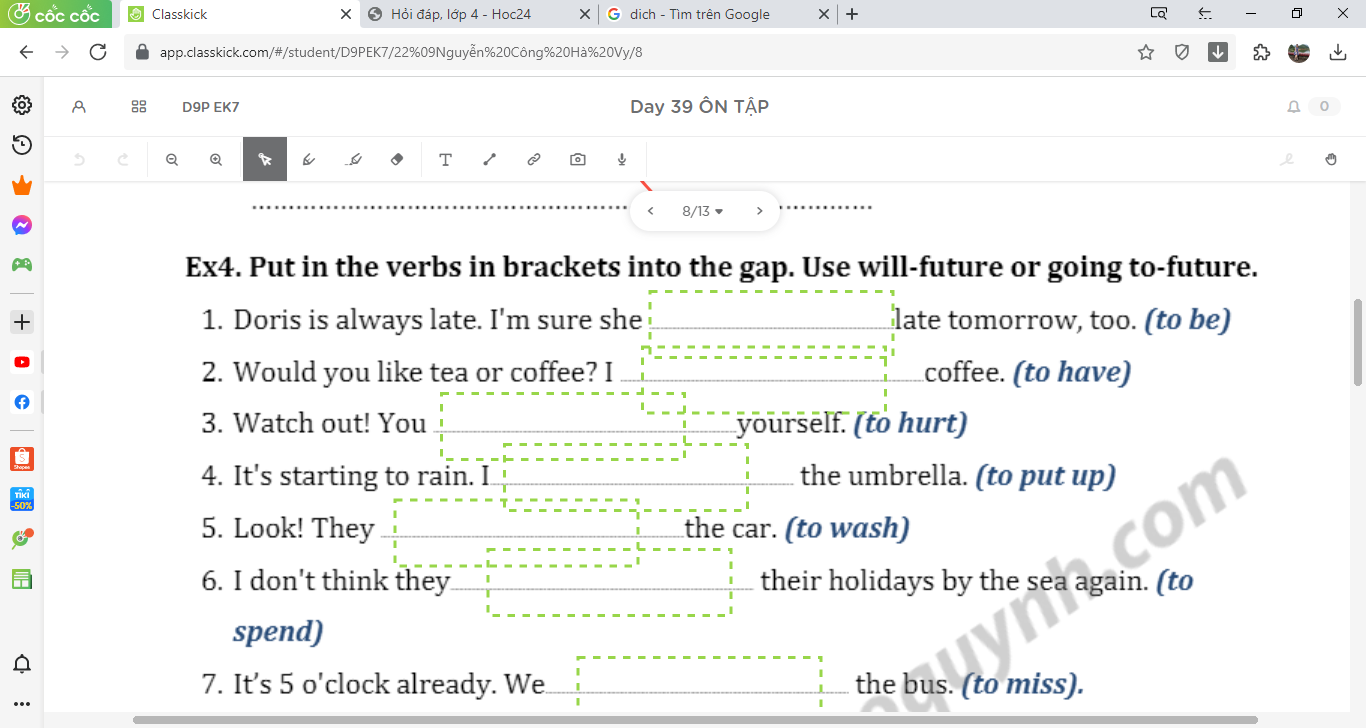The image size is (1366, 728).
Task: Go to previous slide arrow
Action: 651,211
